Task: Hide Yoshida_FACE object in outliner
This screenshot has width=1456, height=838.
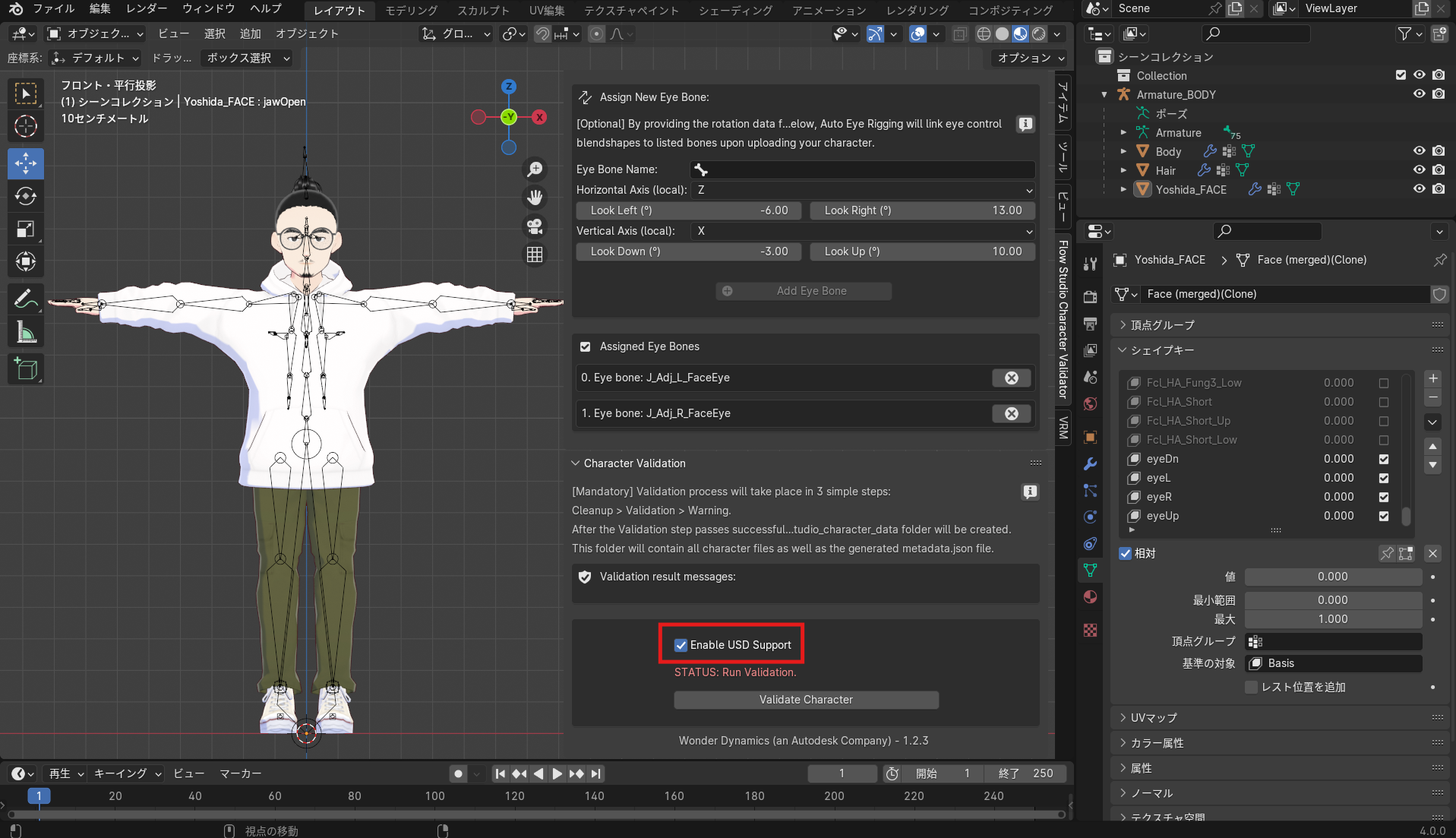Action: (1418, 189)
